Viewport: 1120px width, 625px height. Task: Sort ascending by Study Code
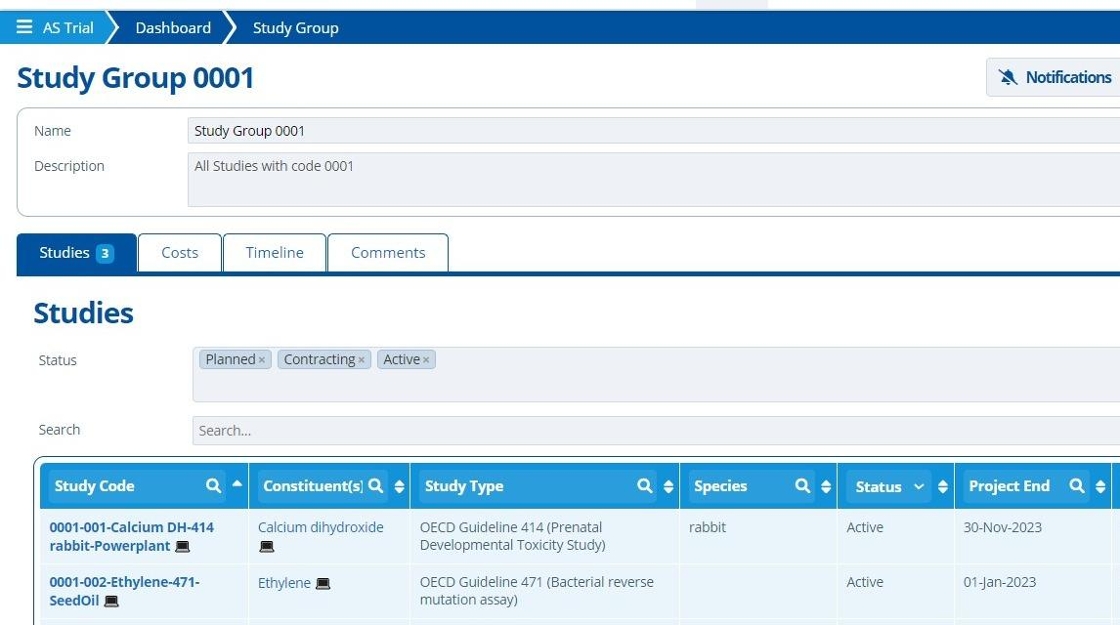pos(236,484)
